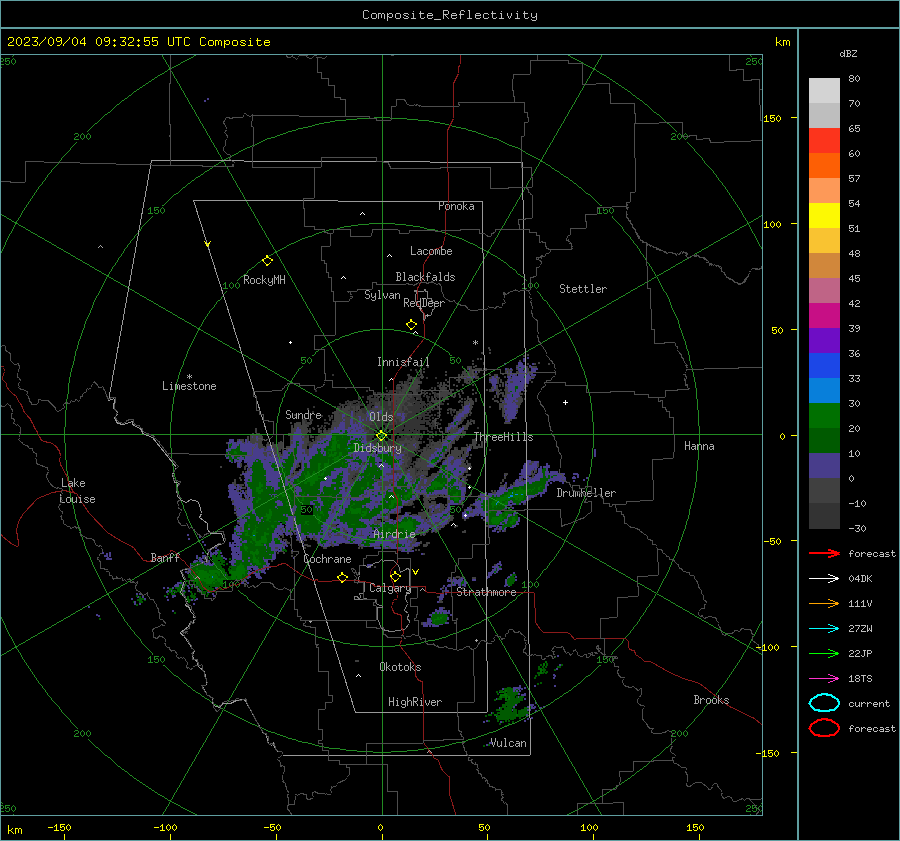
Task: Click the Lacombe map label
Action: (431, 251)
